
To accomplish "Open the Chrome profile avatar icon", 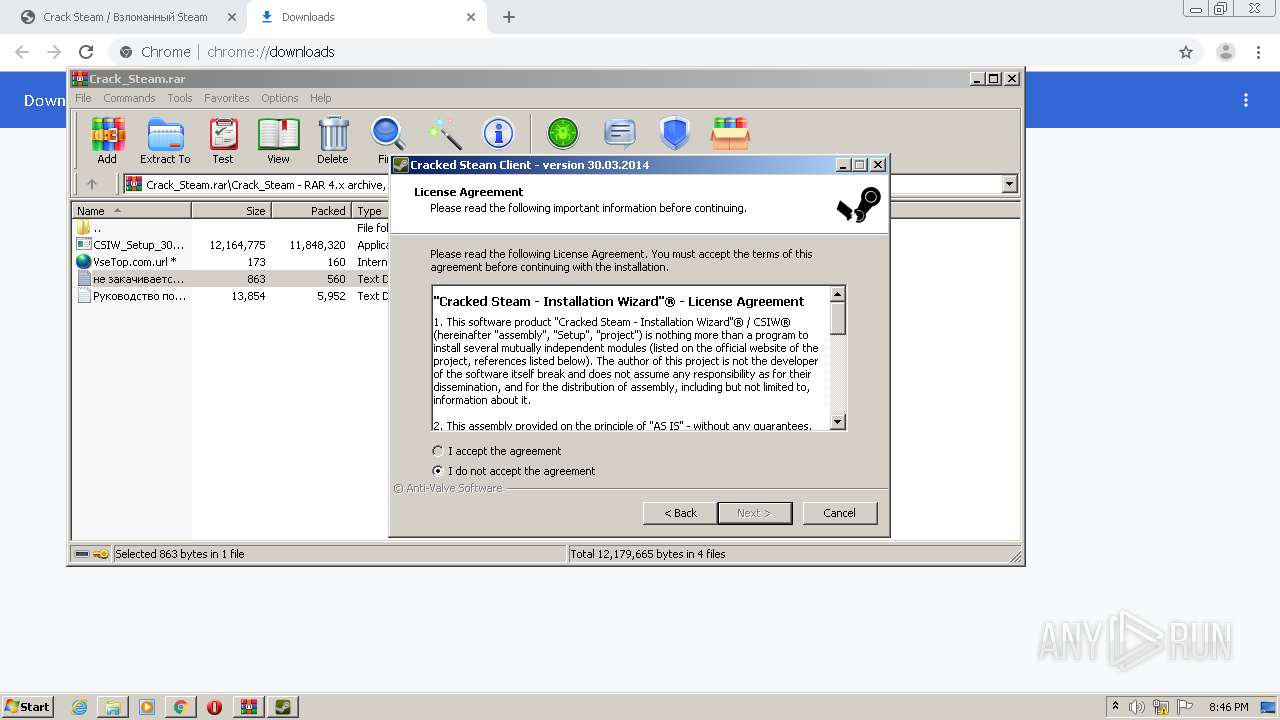I will coord(1226,52).
